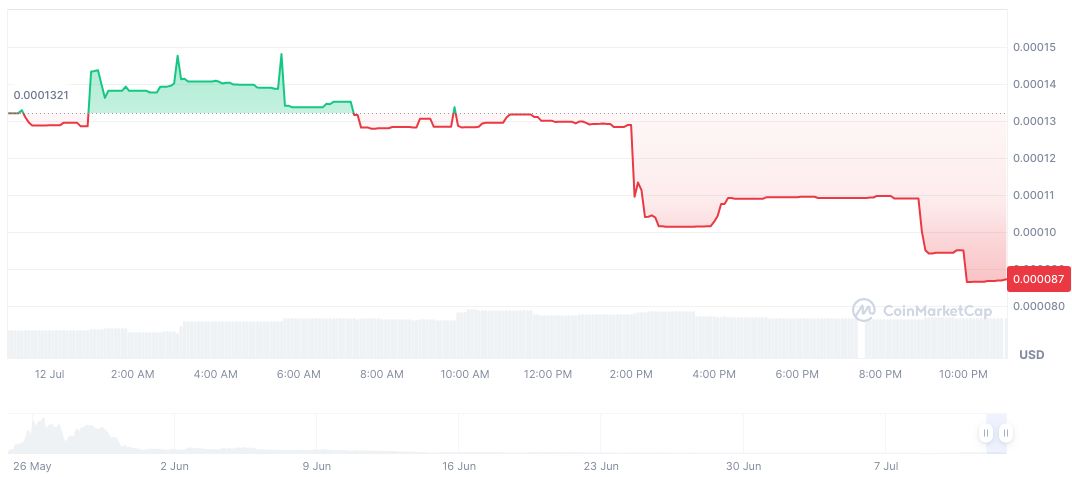The width and height of the screenshot is (1072, 477).
Task: Click 7 Jul on the overview timeline
Action: pyautogui.click(x=887, y=466)
